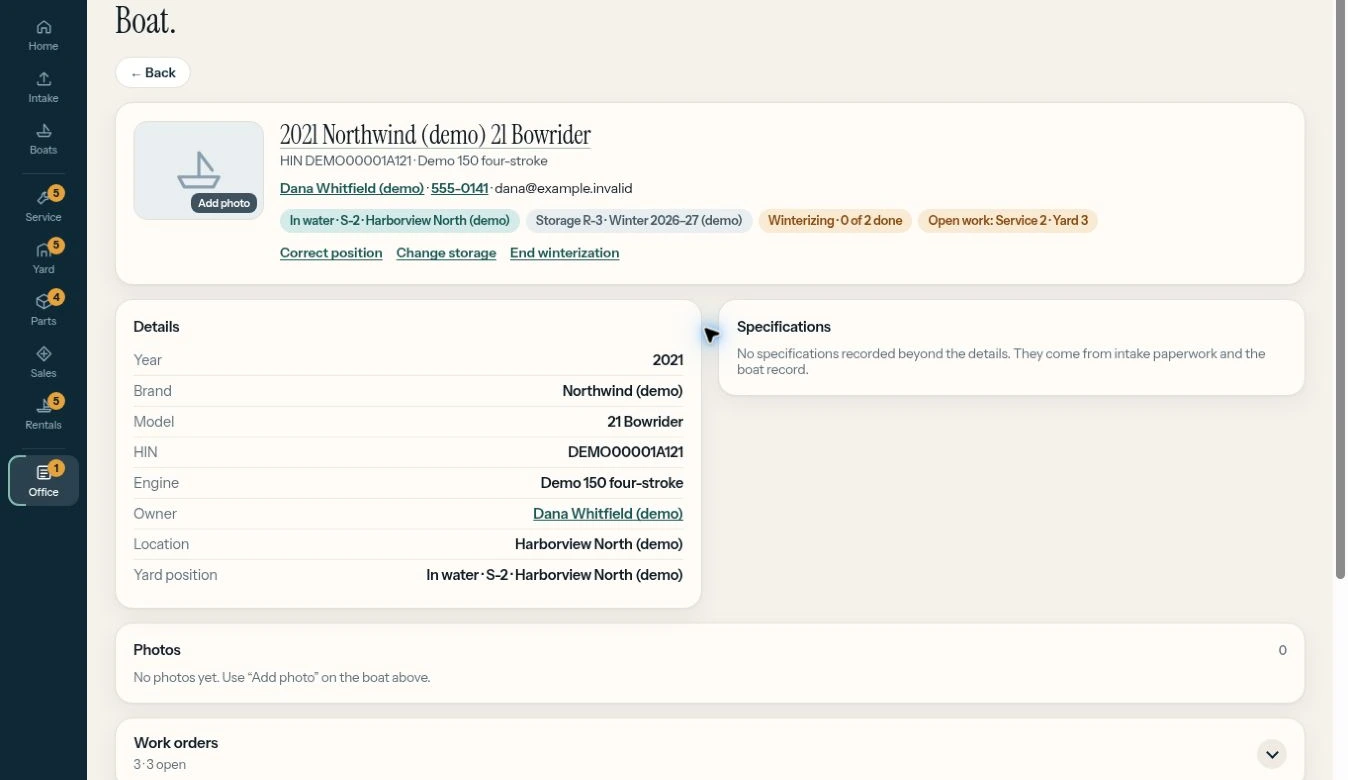Open the Office sidebar icon
Screen dimensions: 1348x780
44,480
